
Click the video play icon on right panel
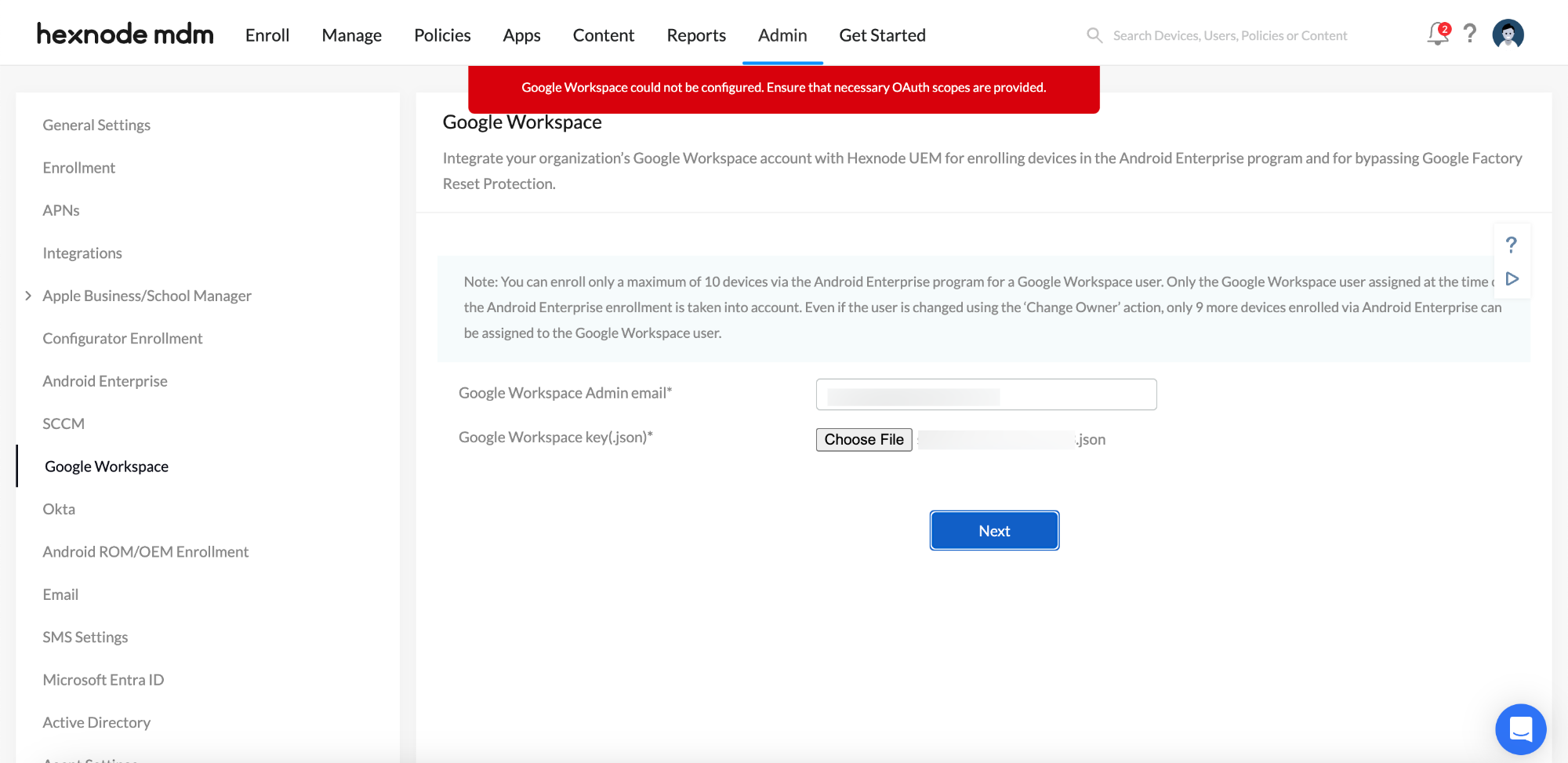[x=1512, y=279]
